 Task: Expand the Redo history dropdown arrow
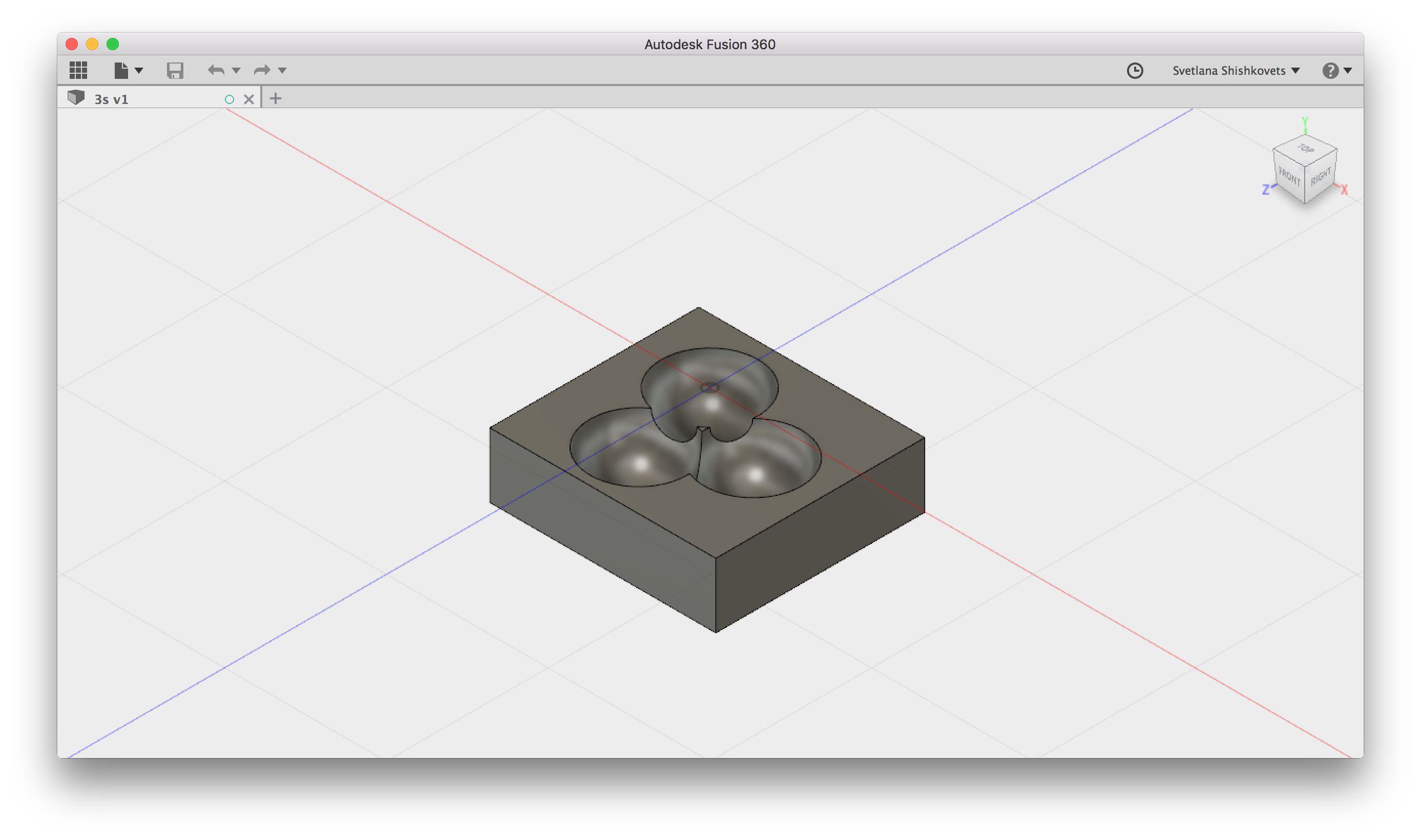click(282, 71)
